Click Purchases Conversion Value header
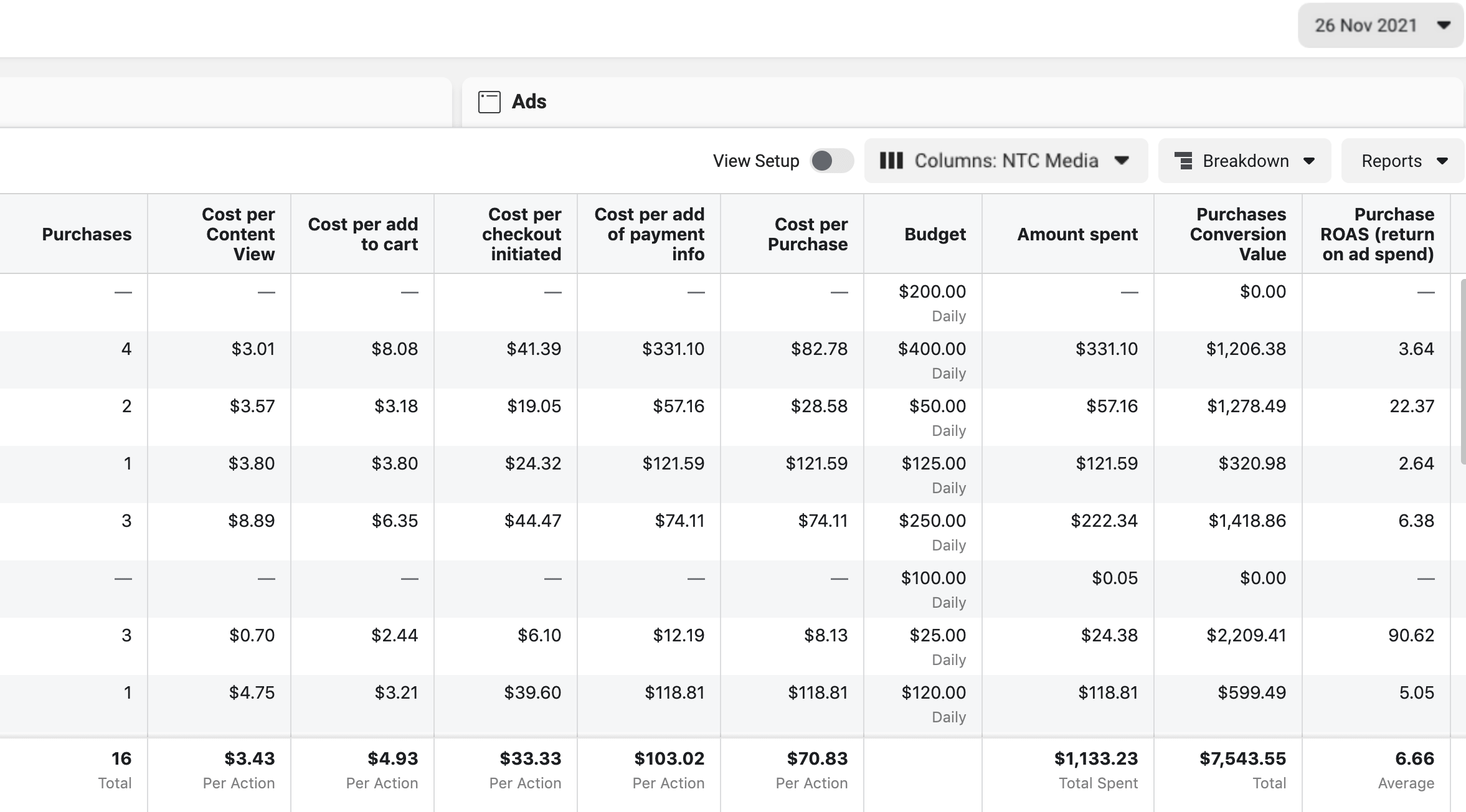Image resolution: width=1466 pixels, height=812 pixels. coord(1237,234)
